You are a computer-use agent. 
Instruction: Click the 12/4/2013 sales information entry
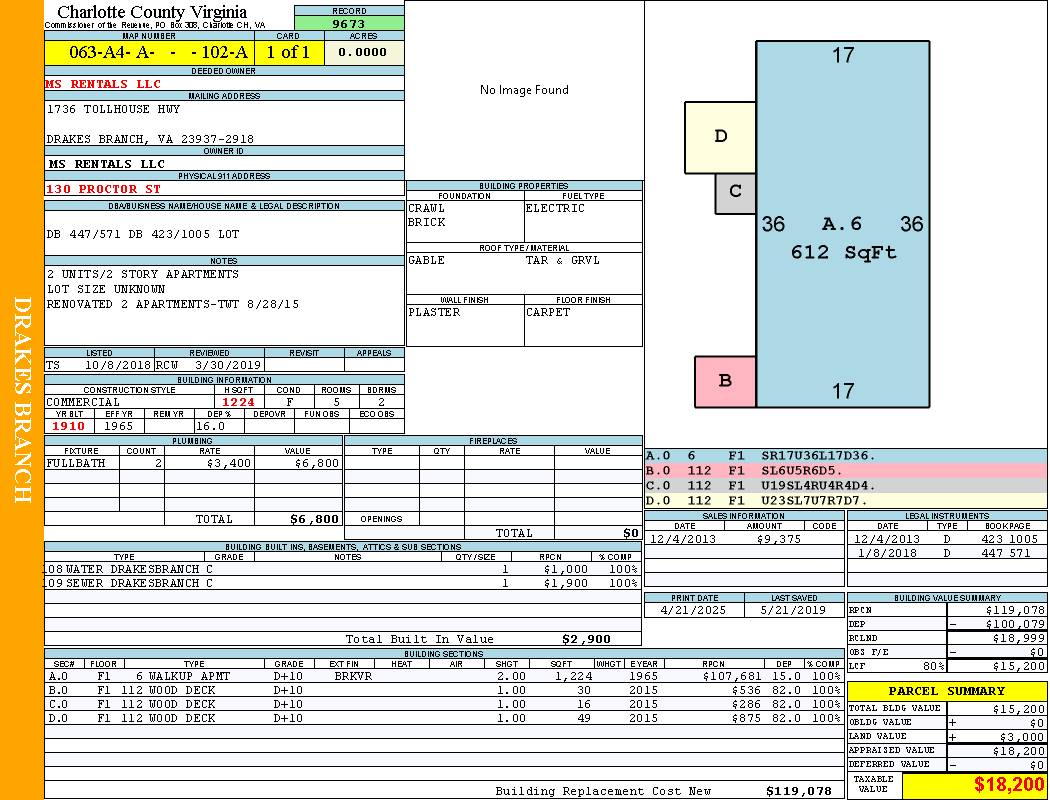744,539
